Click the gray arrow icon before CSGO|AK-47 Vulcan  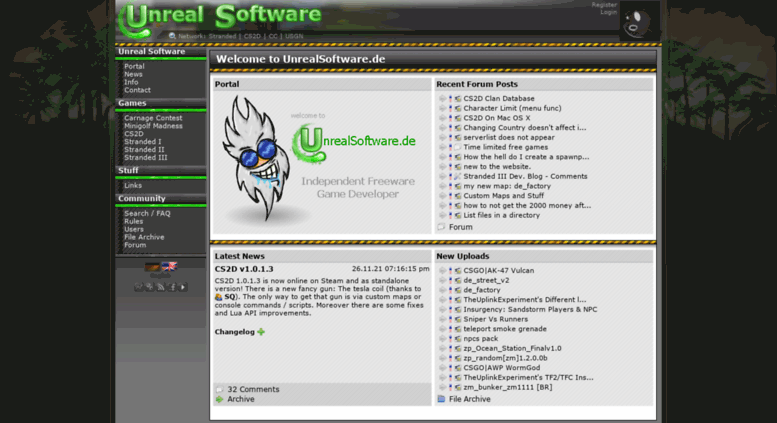[442, 270]
